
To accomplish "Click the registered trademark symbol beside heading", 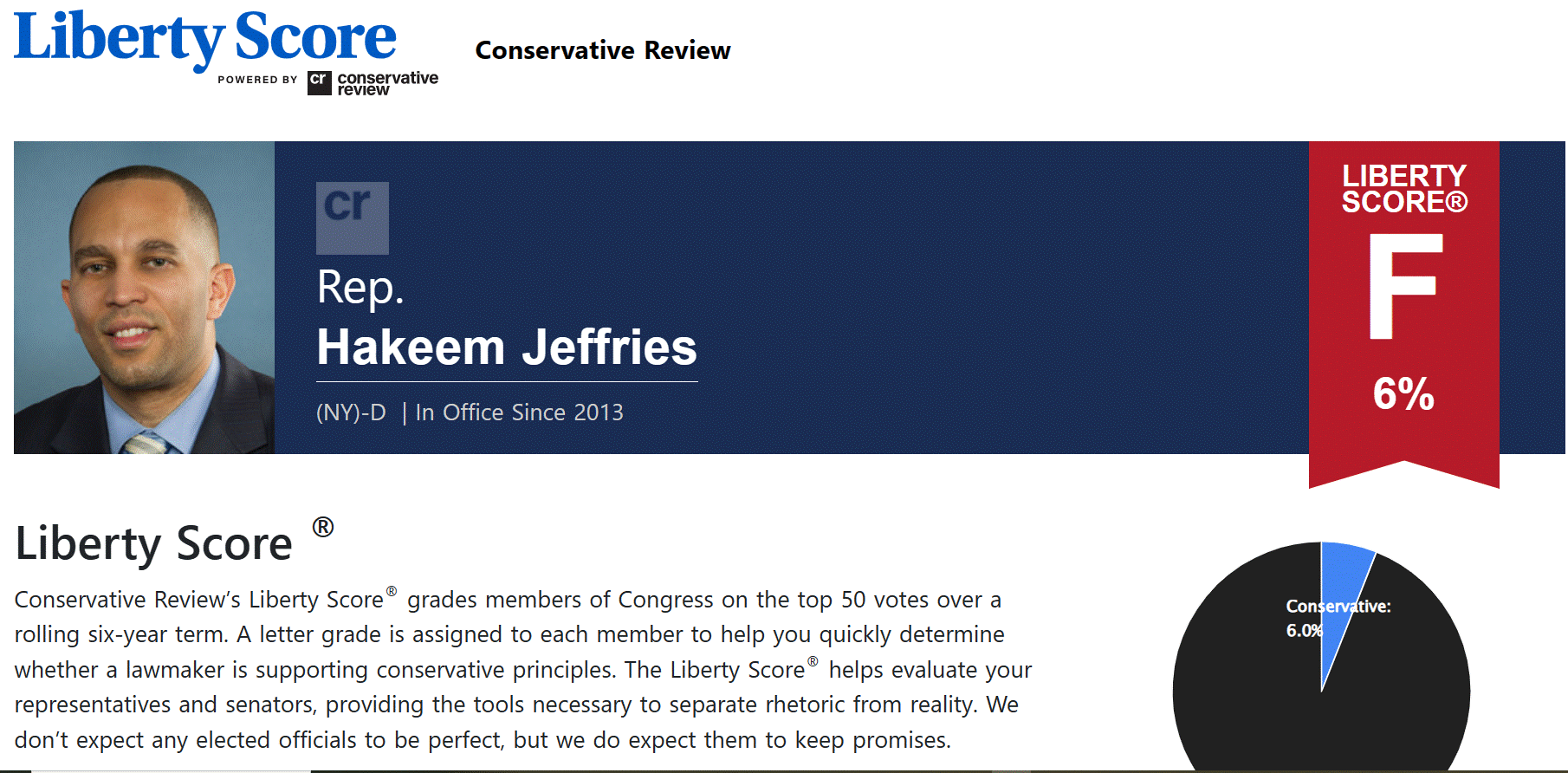I will click(x=323, y=527).
